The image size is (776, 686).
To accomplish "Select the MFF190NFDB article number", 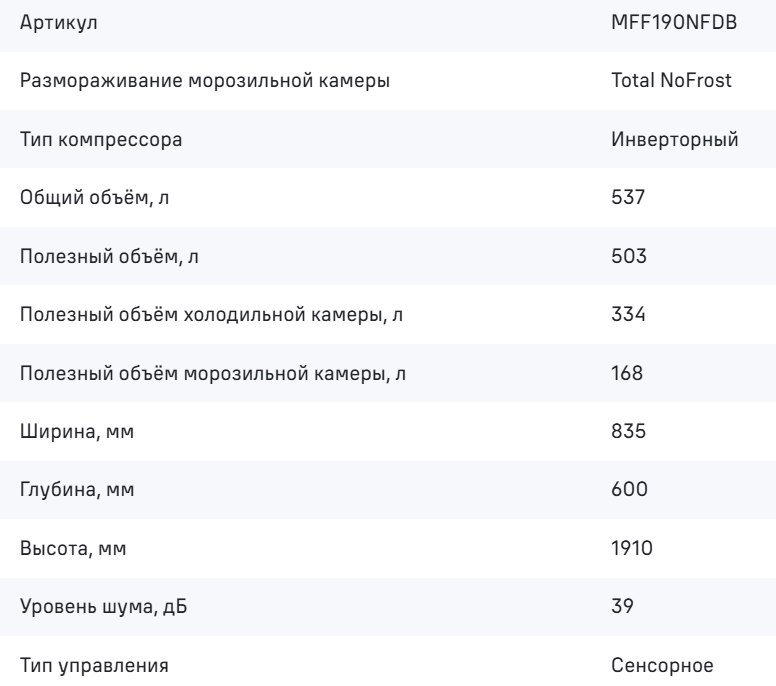I will (x=674, y=22).
